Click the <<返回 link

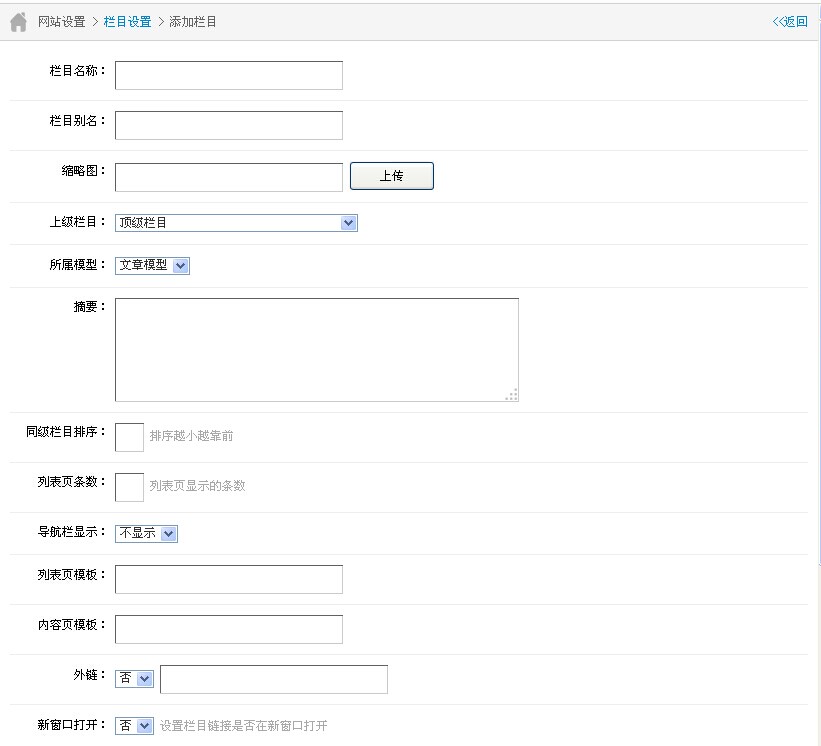point(790,21)
